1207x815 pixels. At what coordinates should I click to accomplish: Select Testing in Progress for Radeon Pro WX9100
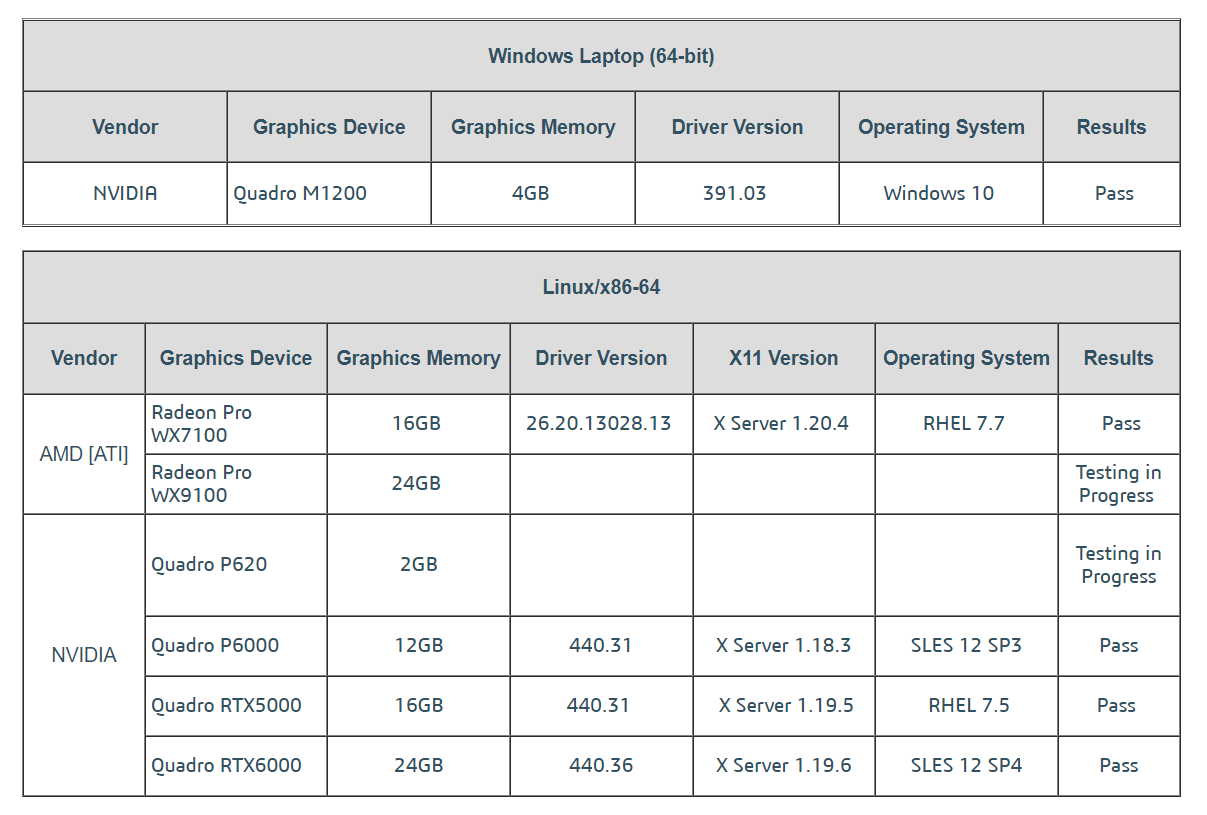[1119, 484]
